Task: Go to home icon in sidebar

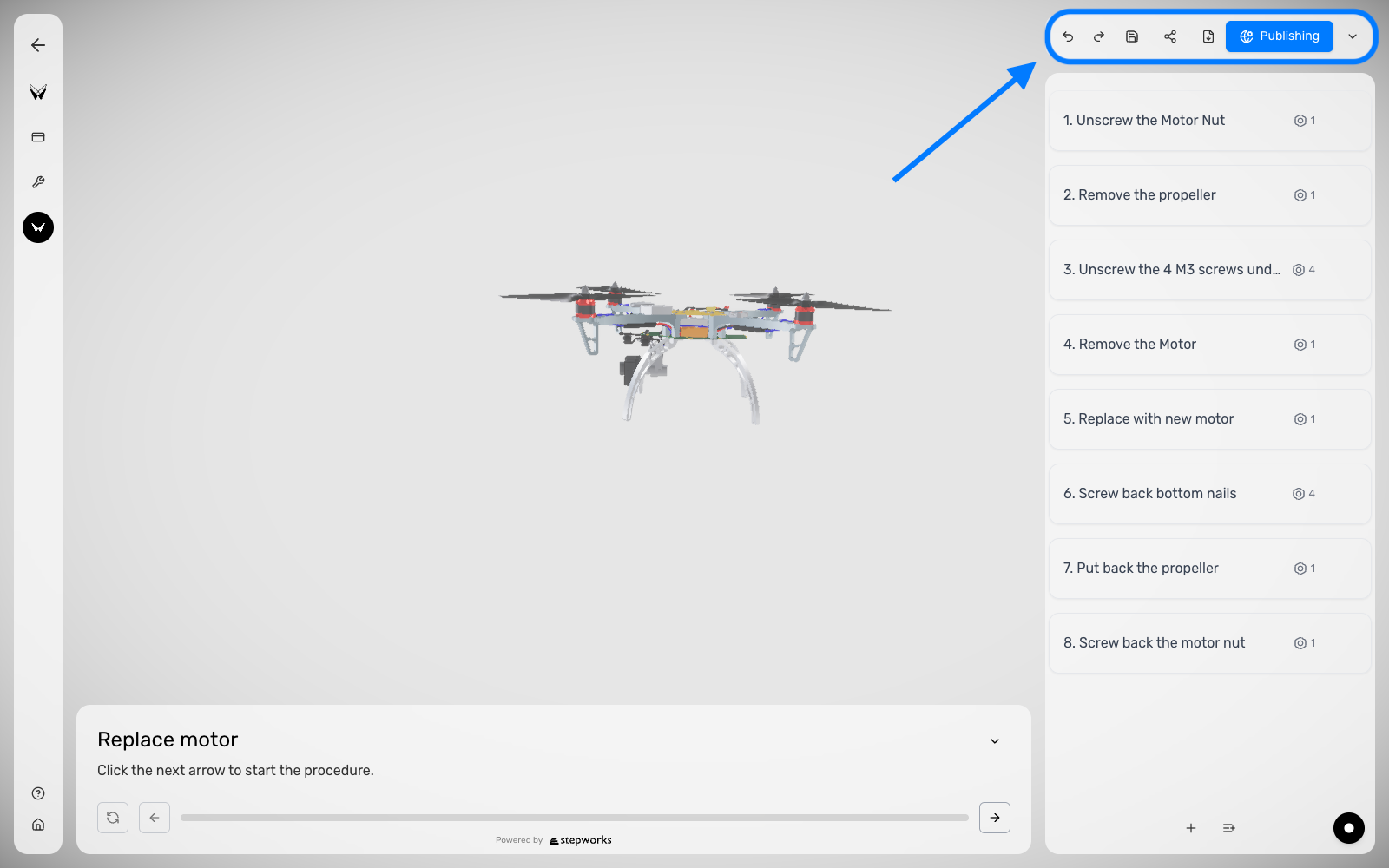Action: (38, 825)
